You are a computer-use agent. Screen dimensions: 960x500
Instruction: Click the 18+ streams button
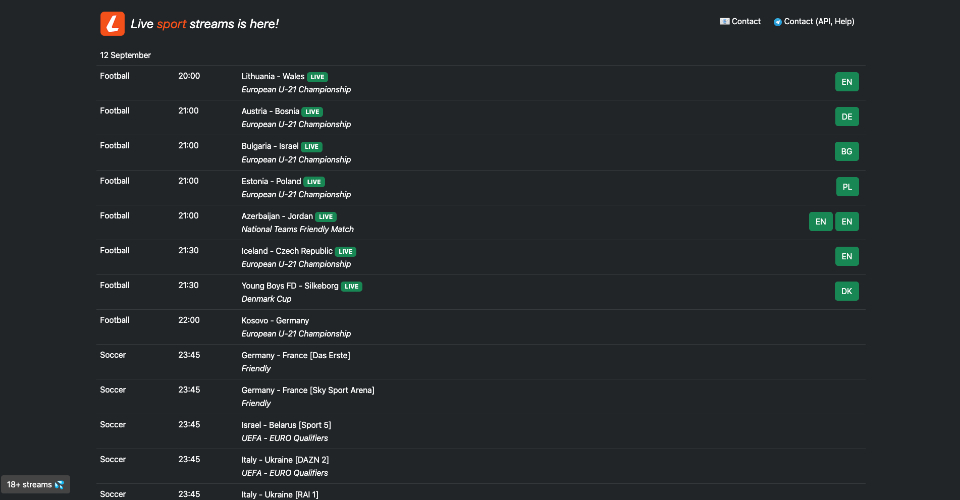coord(36,485)
